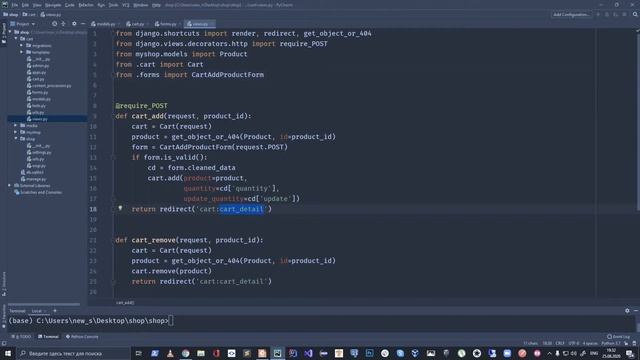Open the Python Console tool window

pos(82,337)
